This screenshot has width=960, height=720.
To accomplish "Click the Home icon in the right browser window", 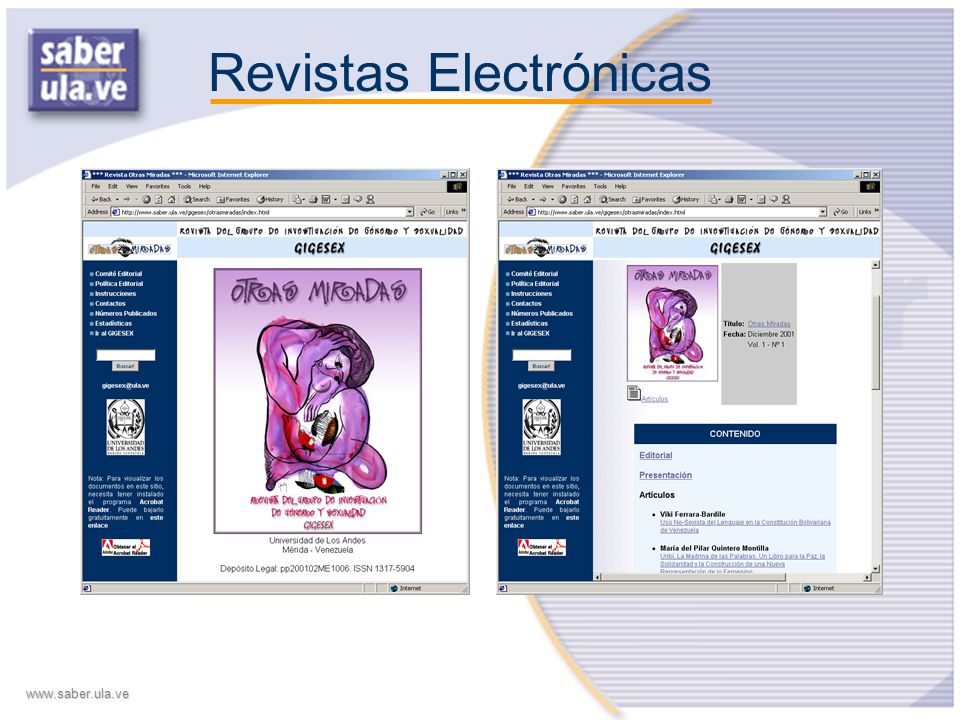I will [587, 199].
